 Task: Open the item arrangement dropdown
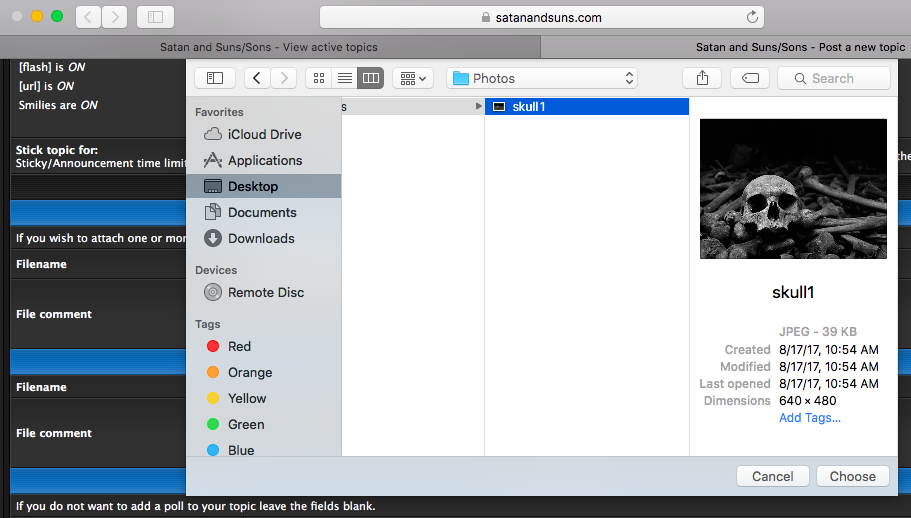click(412, 78)
